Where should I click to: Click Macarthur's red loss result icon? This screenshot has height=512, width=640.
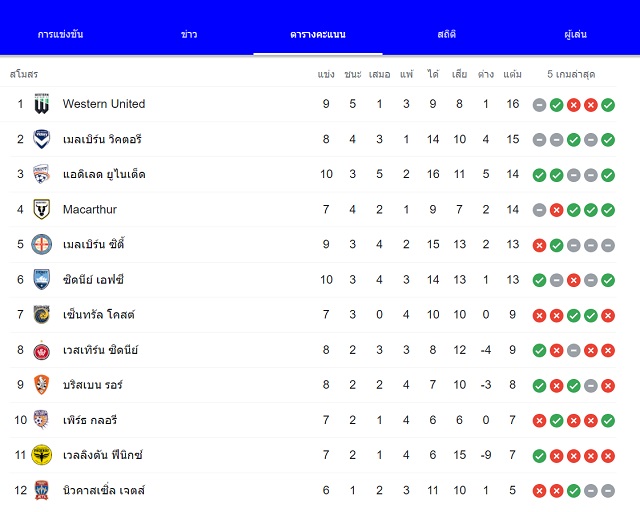(556, 210)
